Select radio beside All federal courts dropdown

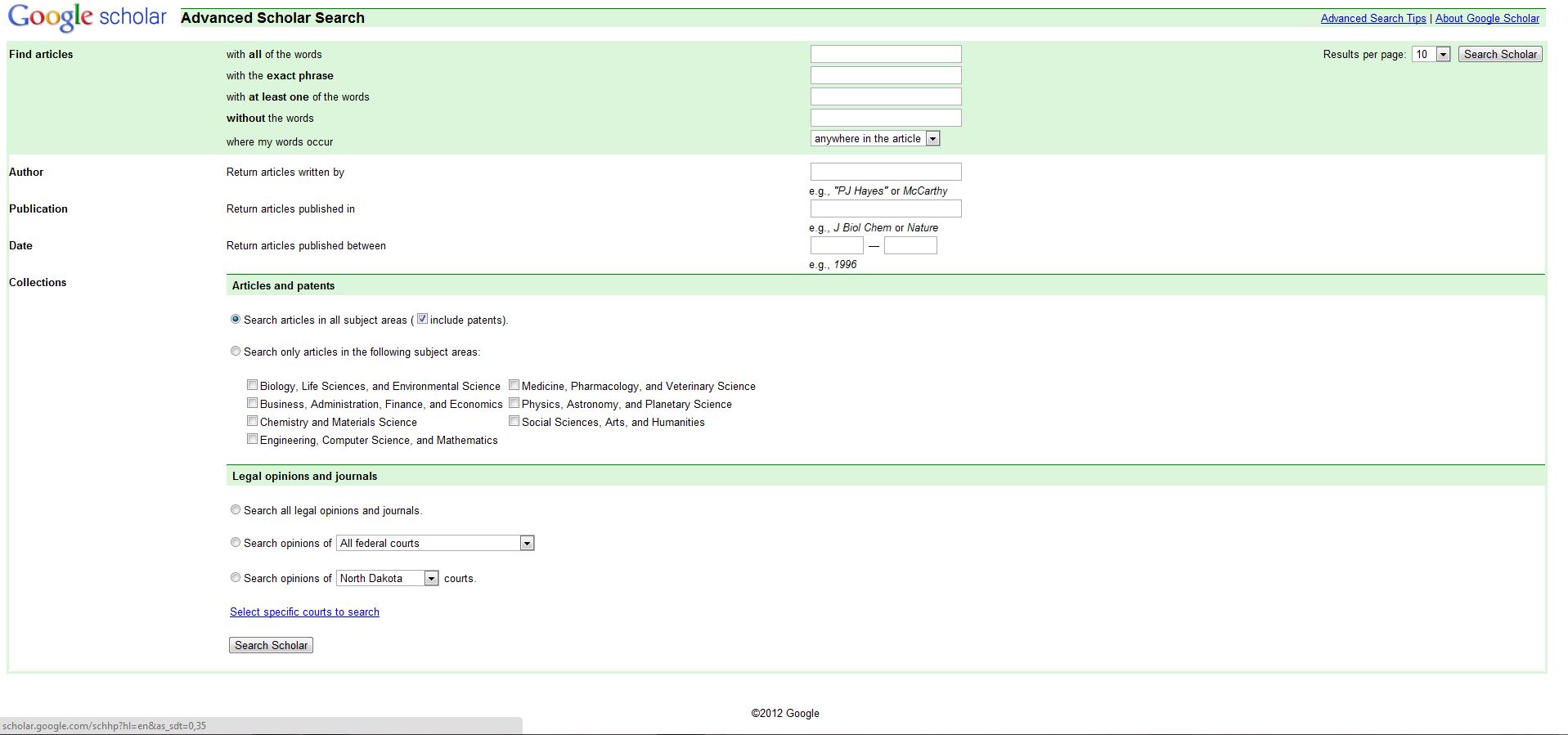pos(236,542)
